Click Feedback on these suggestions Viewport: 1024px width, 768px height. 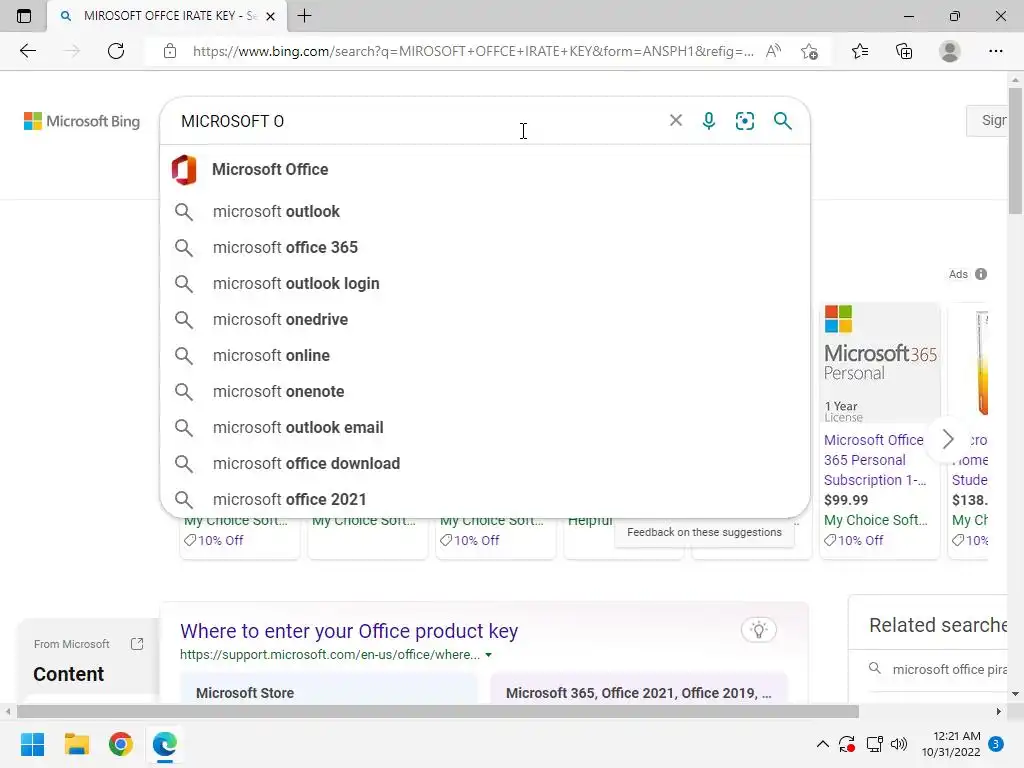point(704,532)
